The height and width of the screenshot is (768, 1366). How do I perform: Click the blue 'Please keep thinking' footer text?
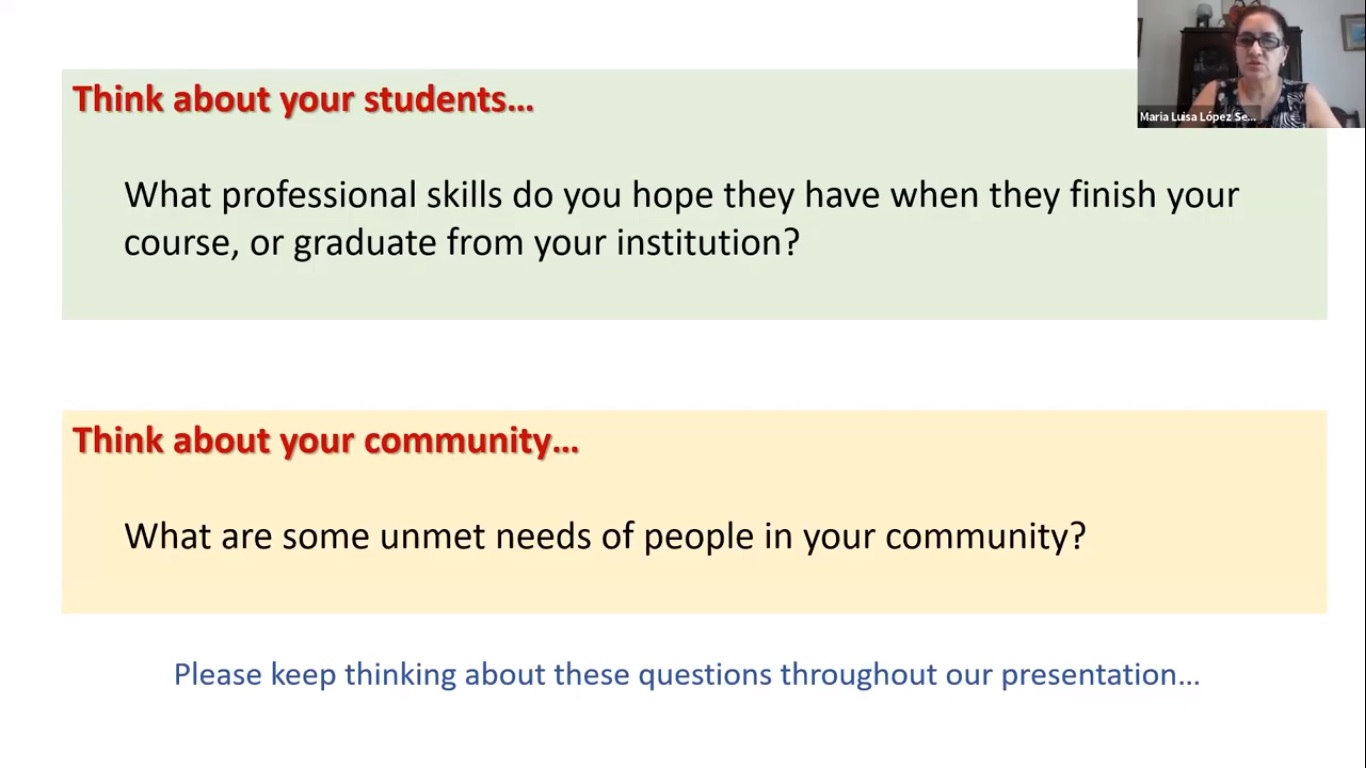coord(686,674)
